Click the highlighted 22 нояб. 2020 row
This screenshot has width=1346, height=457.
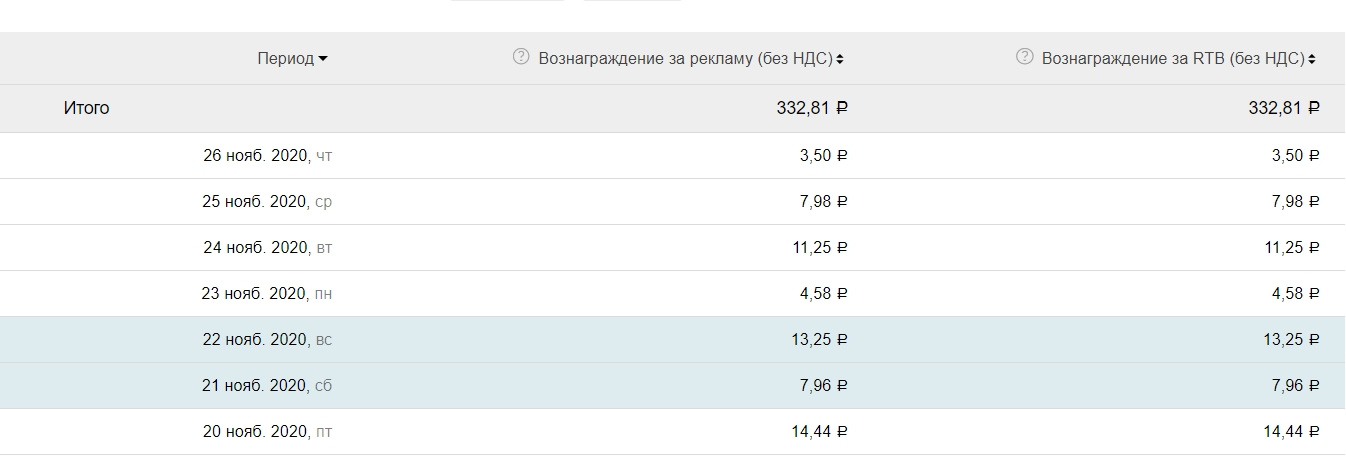tap(673, 339)
